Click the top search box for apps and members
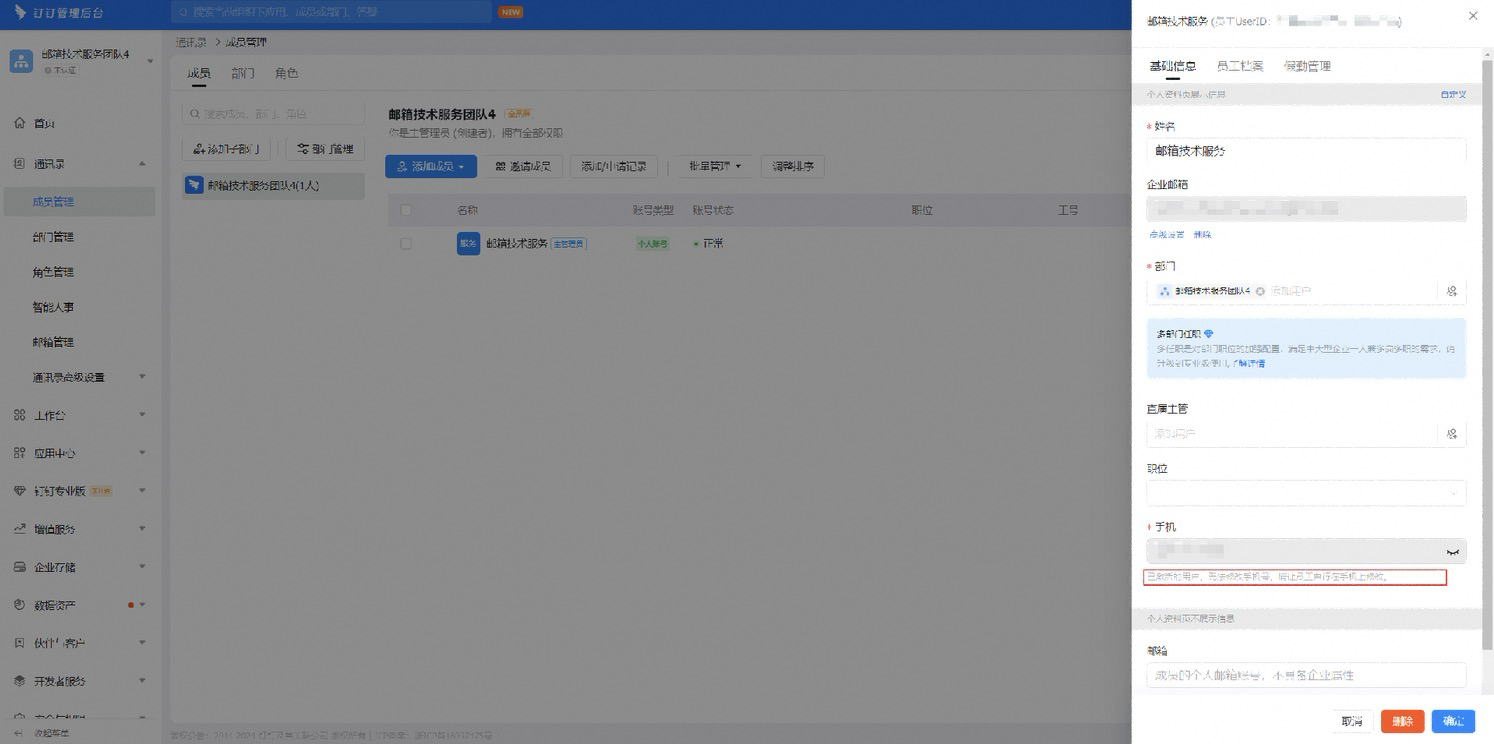This screenshot has width=1494, height=744. tap(331, 12)
